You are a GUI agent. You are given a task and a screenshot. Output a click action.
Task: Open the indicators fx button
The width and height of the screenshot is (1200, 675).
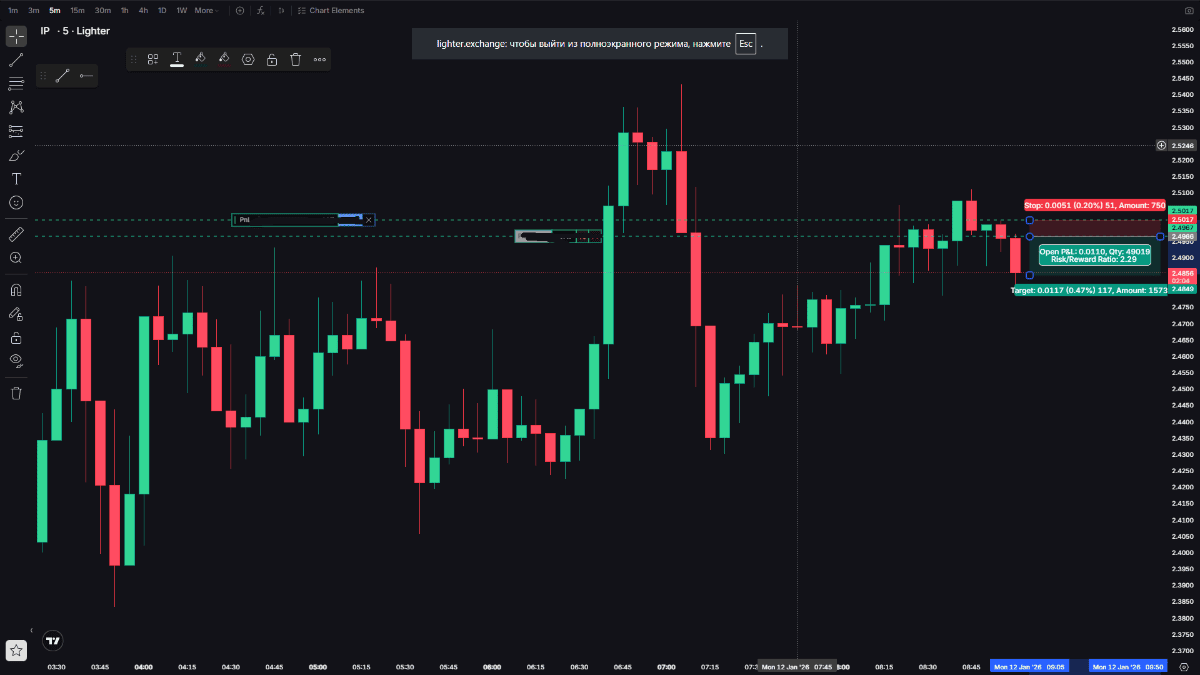tap(261, 11)
